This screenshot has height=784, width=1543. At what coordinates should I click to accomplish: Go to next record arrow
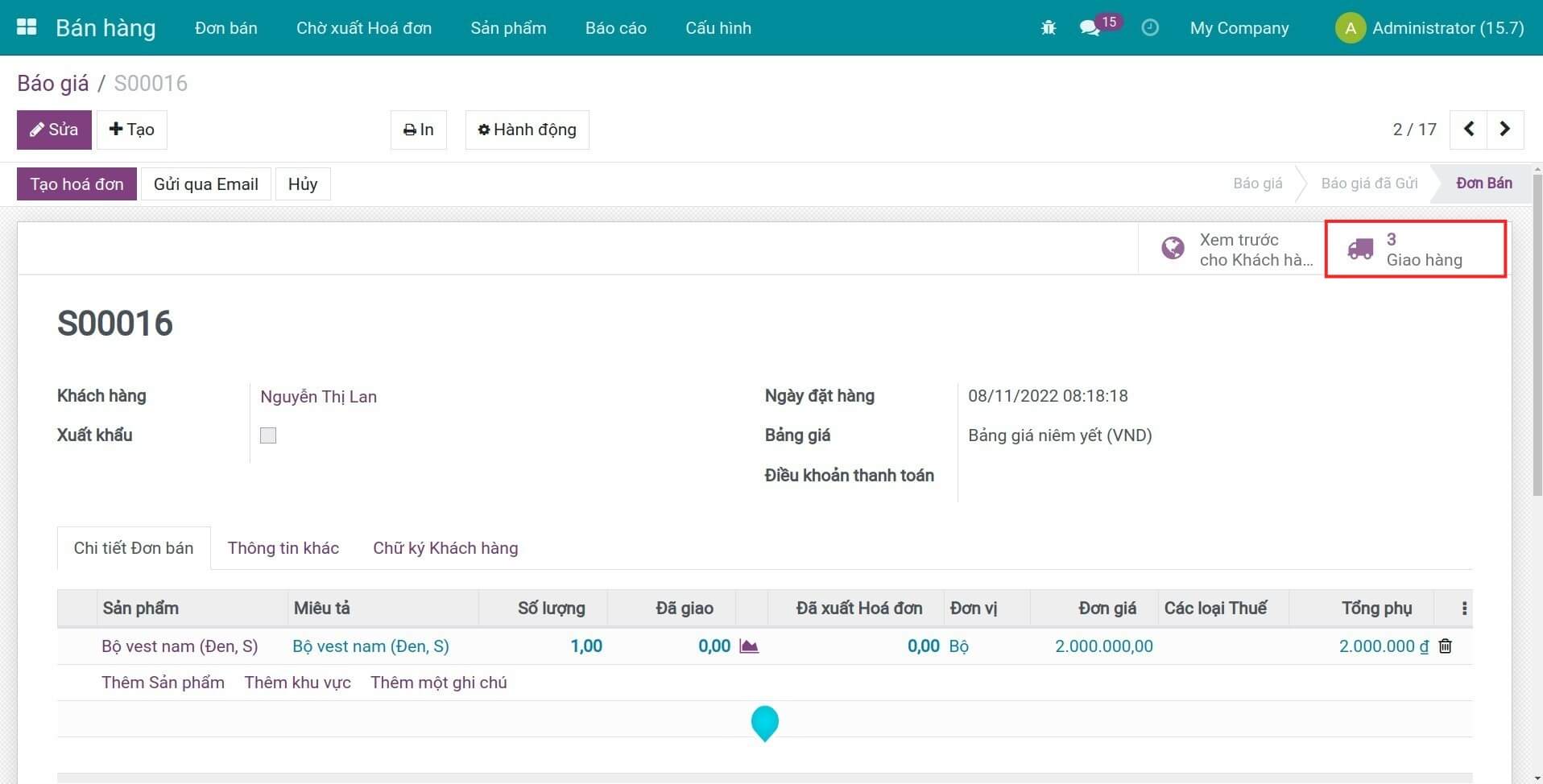pos(1504,130)
